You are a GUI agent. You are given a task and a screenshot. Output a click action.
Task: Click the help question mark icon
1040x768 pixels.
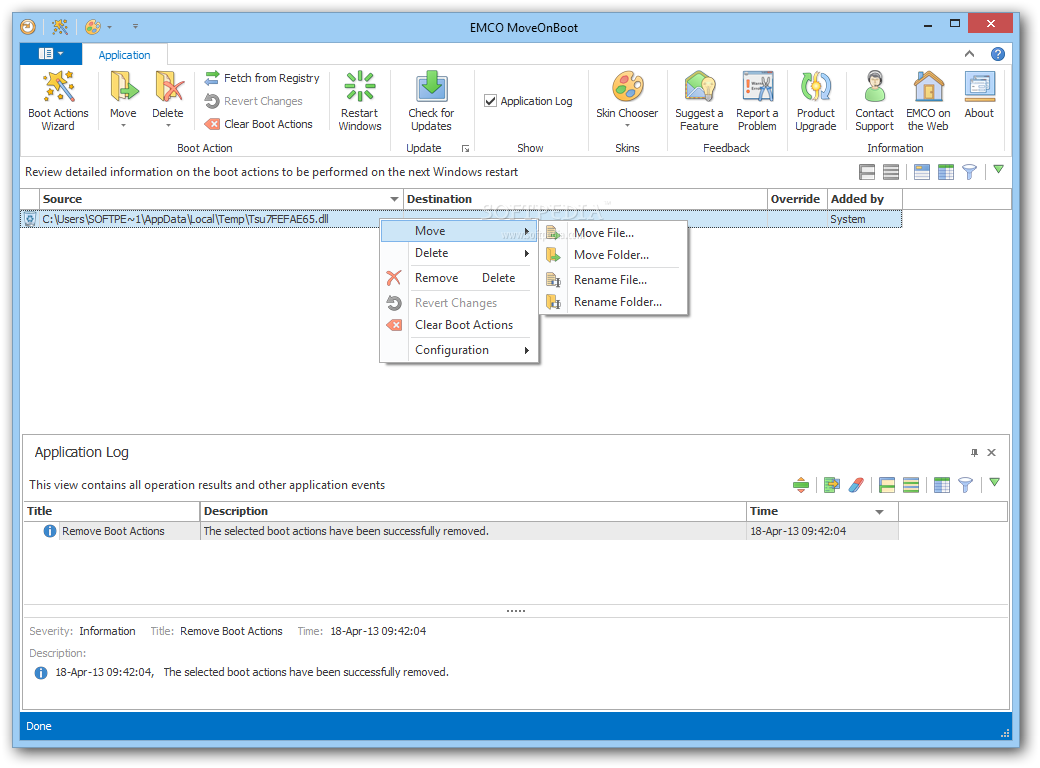[x=997, y=54]
